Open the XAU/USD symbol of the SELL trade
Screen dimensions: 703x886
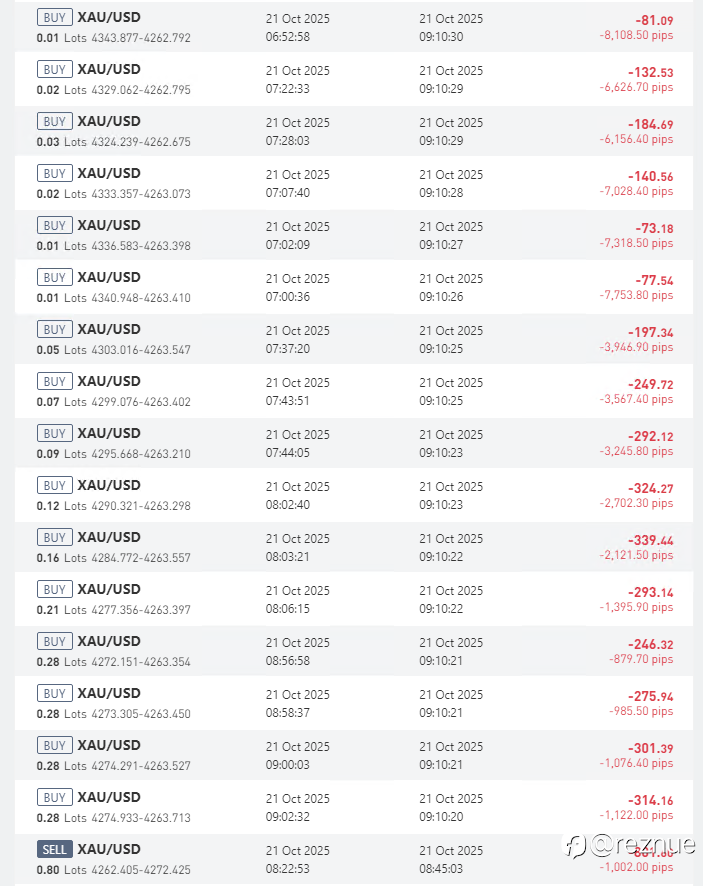pos(109,849)
